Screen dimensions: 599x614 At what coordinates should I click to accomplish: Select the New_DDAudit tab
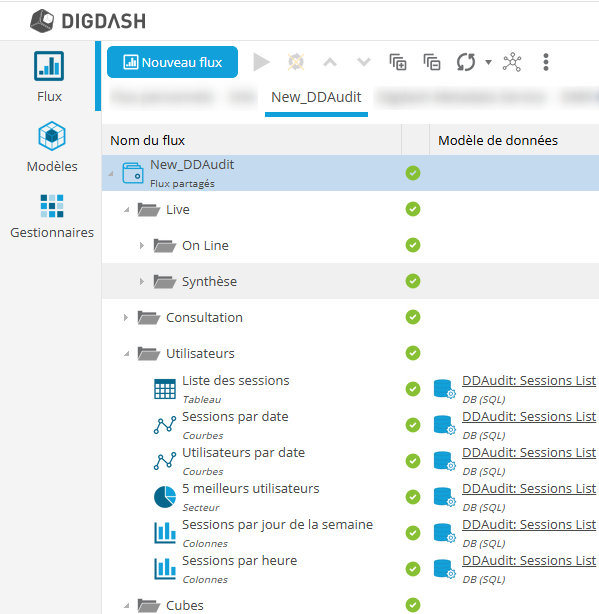[x=316, y=97]
